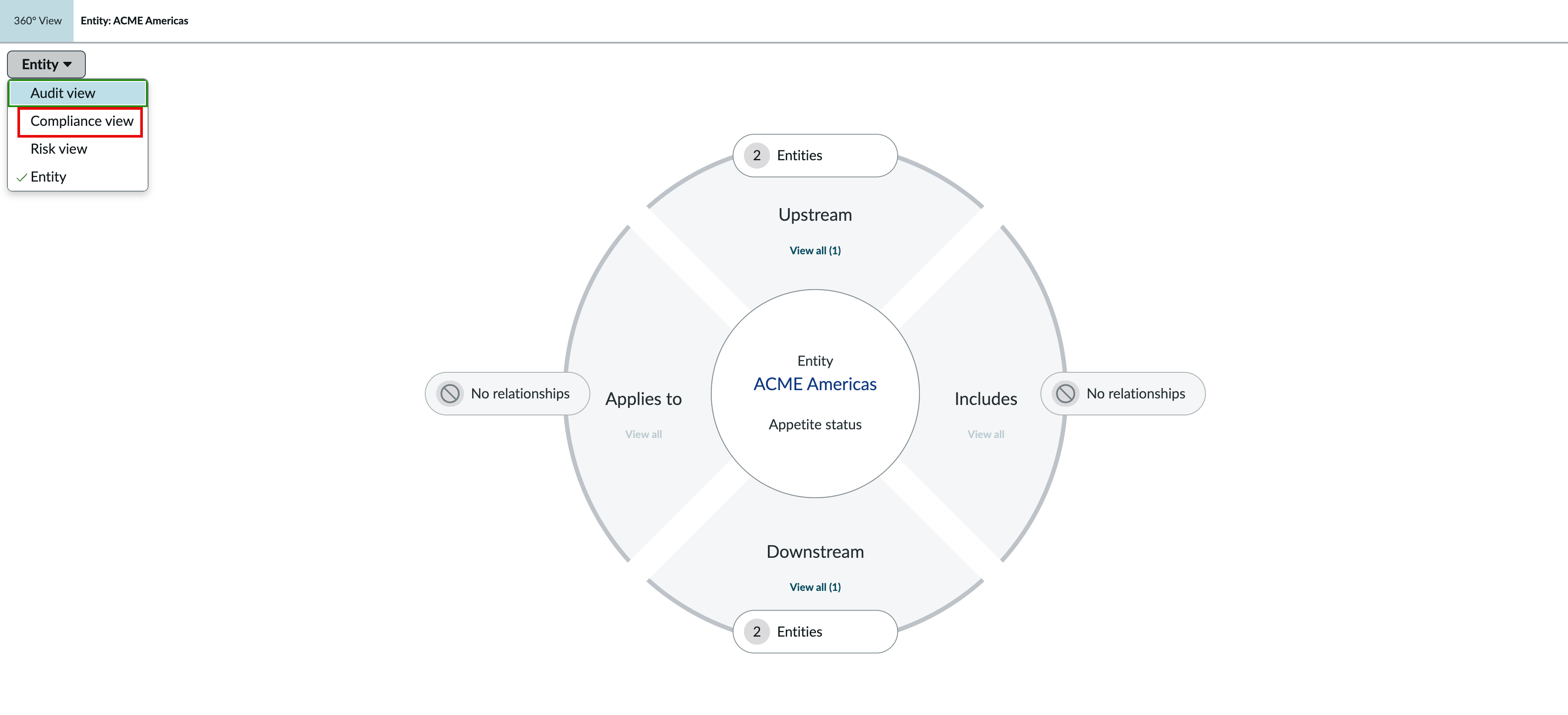Click No relationships pill beside Applies to
Image resolution: width=1568 pixels, height=715 pixels.
[x=507, y=394]
